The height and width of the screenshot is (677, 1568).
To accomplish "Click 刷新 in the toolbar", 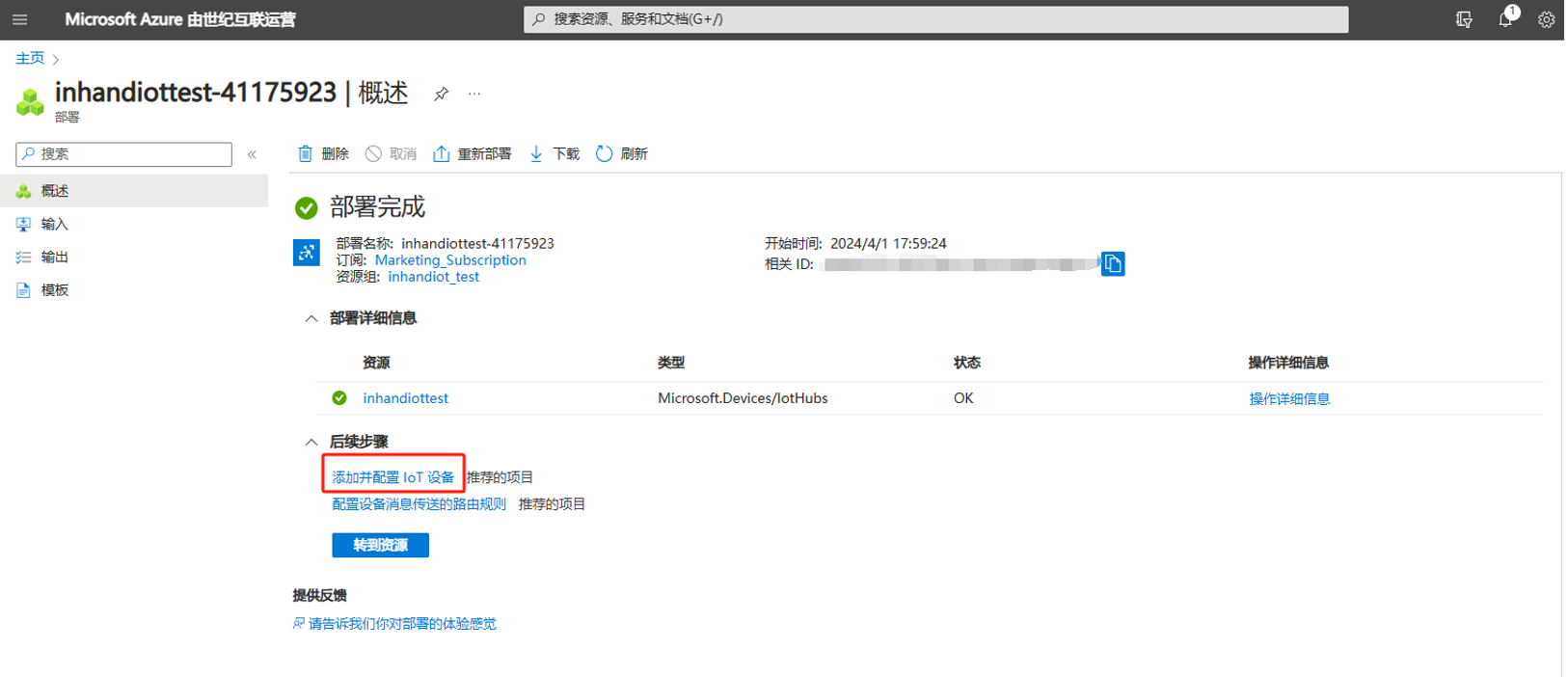I will [622, 153].
